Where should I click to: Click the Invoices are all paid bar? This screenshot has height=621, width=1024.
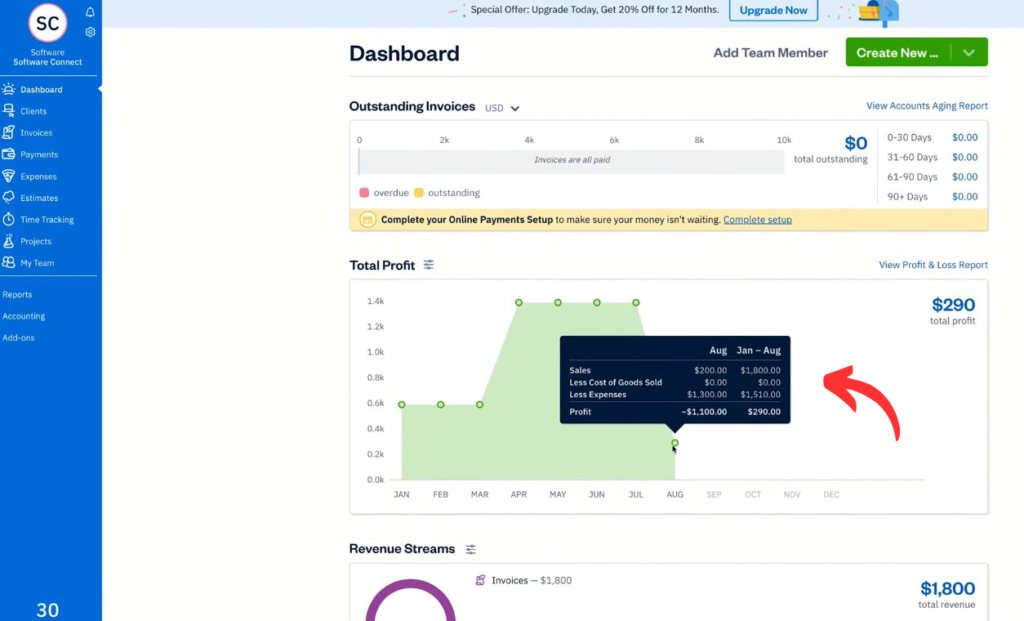pos(571,161)
